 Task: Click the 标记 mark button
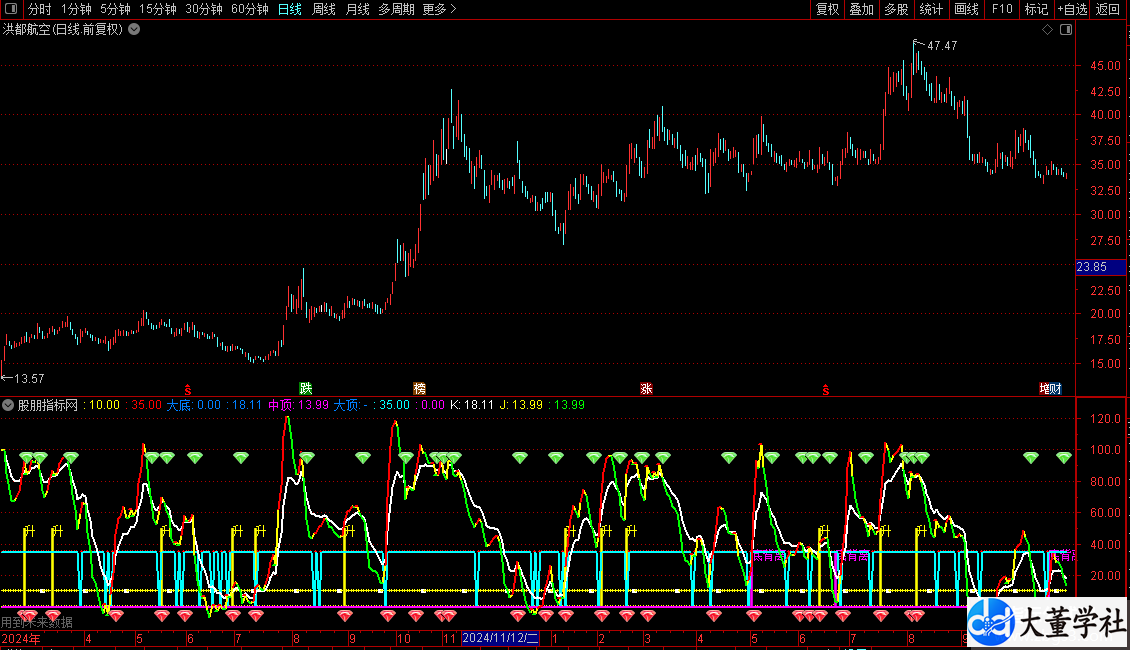click(1036, 9)
